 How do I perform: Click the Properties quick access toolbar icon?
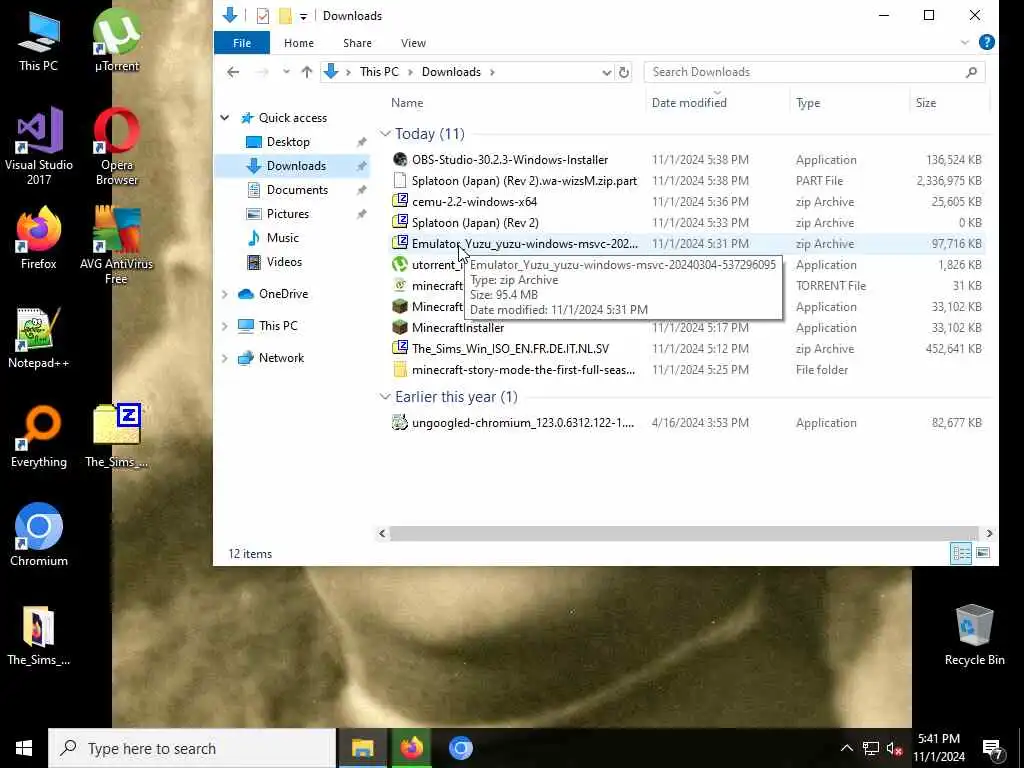pos(263,16)
